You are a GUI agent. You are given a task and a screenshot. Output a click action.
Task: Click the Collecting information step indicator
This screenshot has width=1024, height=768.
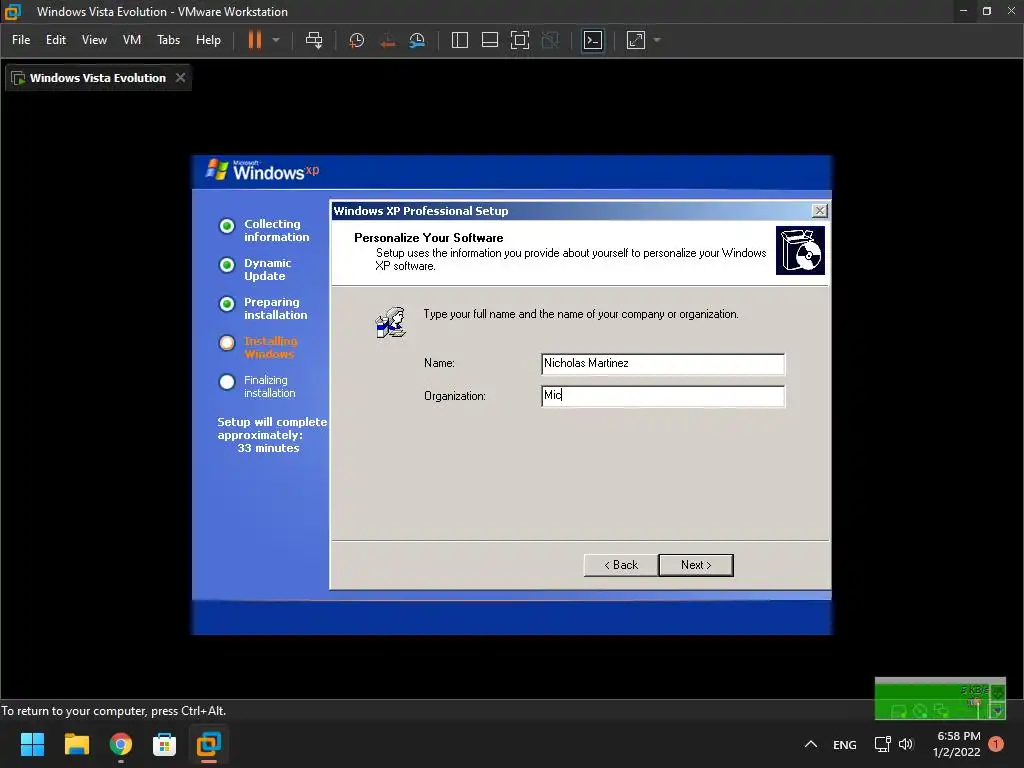click(x=227, y=226)
